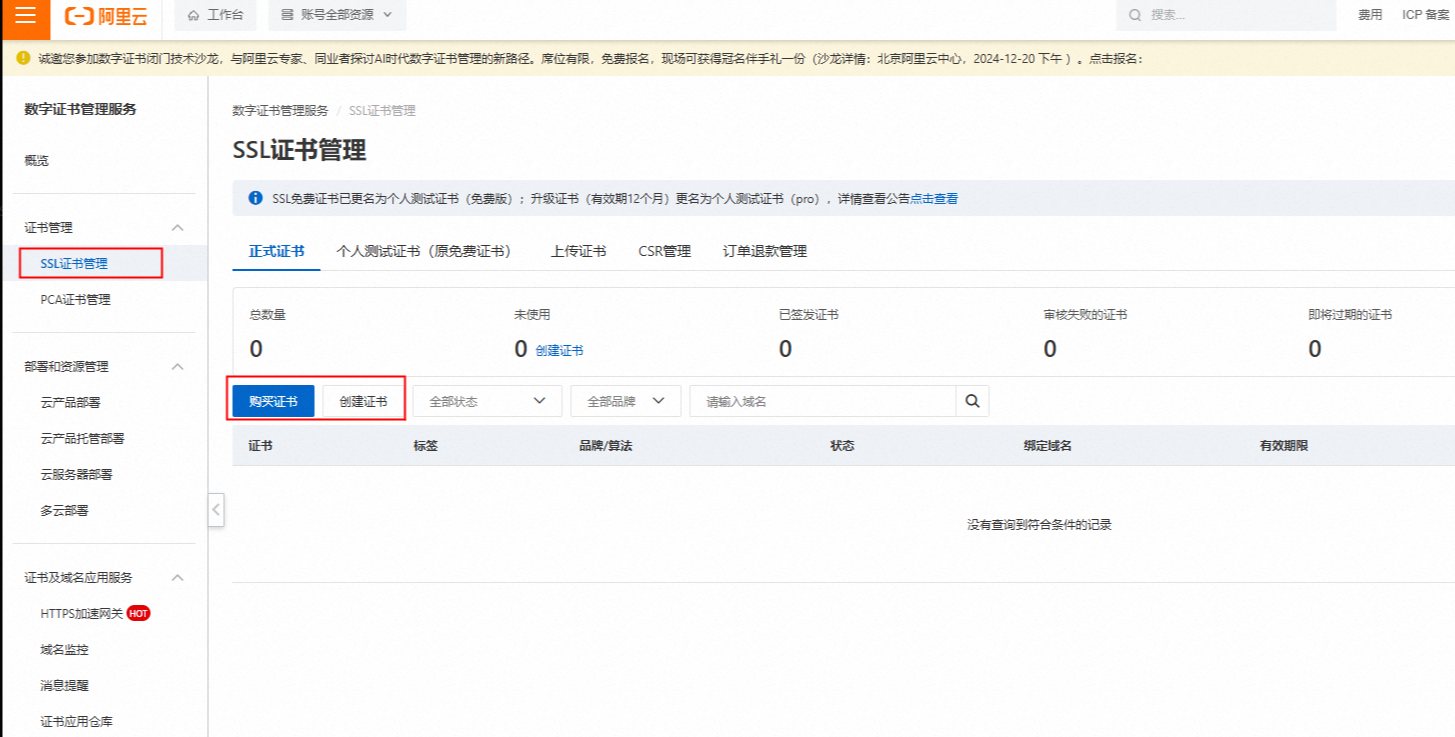
Task: Open 消息提醒 in the sidebar
Action: click(x=64, y=685)
